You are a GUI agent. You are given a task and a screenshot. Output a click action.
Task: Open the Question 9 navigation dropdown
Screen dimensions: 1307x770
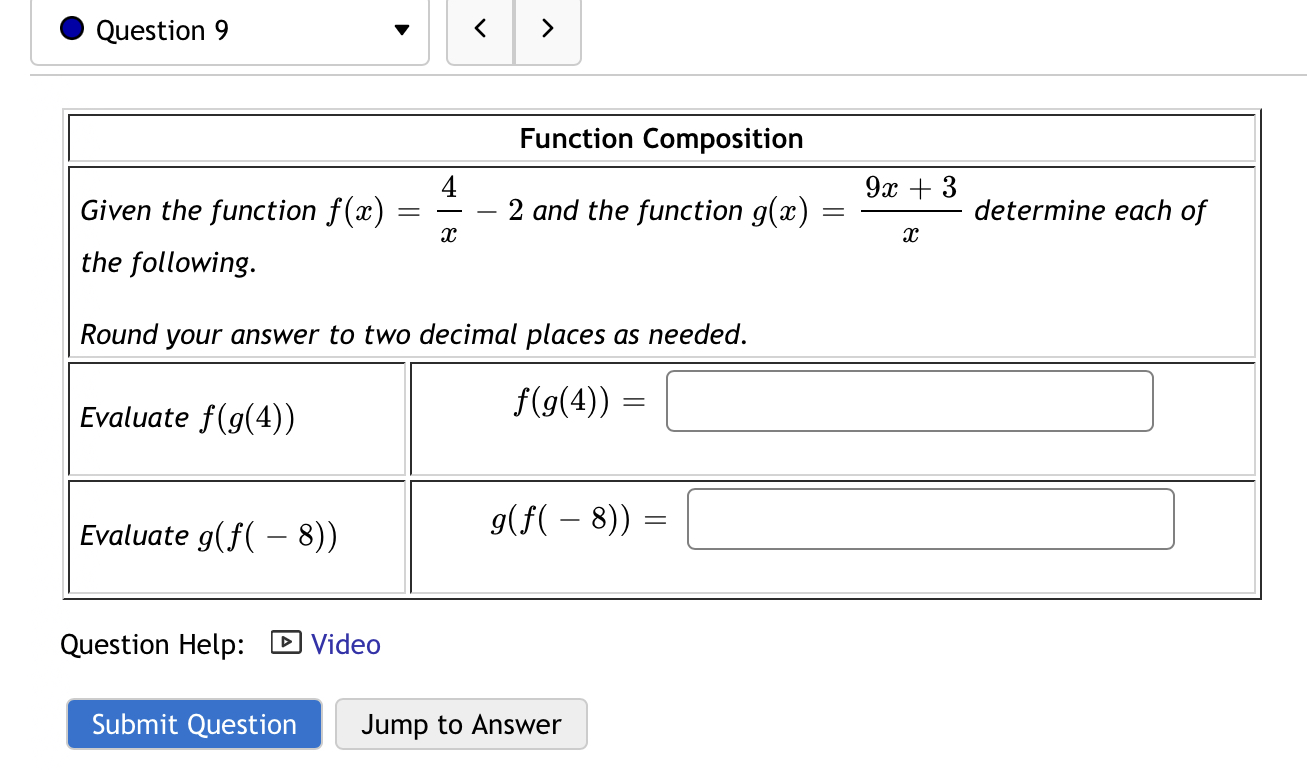coord(230,30)
